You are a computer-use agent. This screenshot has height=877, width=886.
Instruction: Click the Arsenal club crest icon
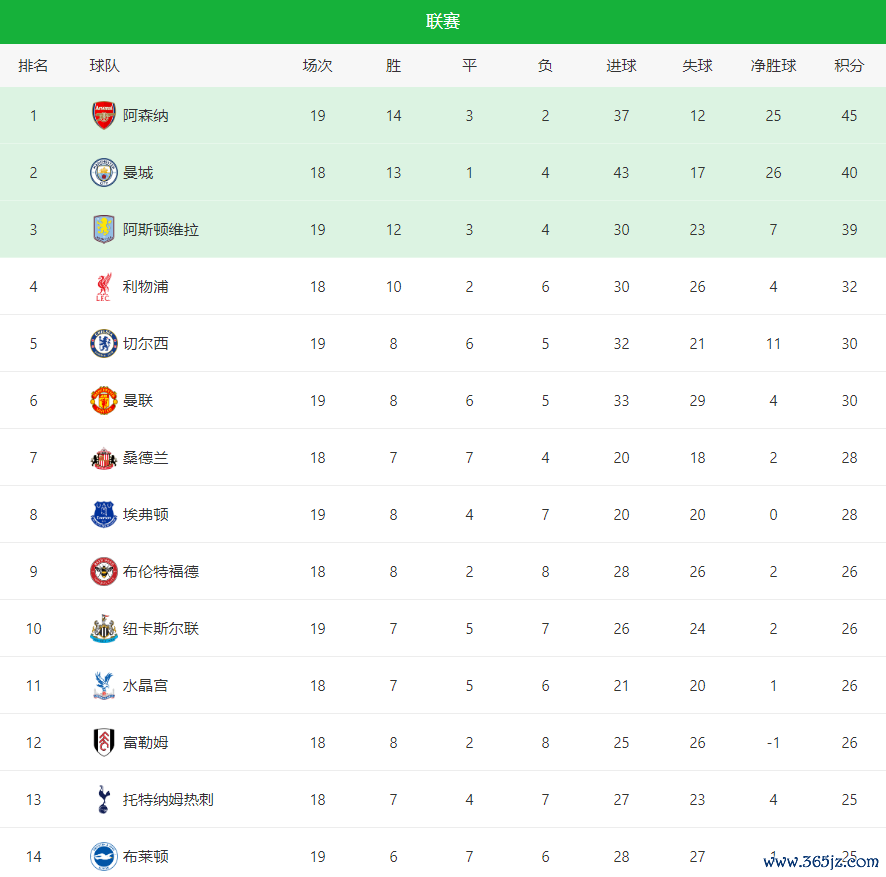[x=104, y=116]
